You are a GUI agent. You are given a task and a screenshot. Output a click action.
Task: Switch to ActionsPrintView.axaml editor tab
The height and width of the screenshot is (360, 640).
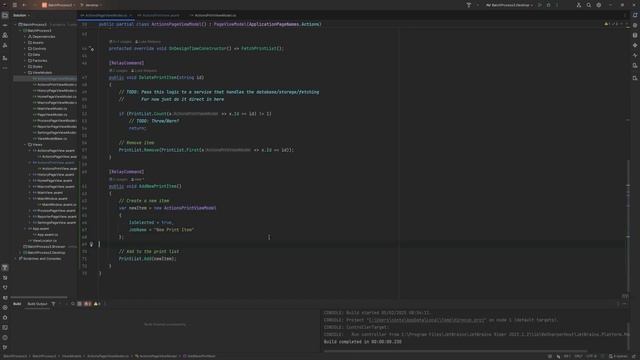[158, 15]
